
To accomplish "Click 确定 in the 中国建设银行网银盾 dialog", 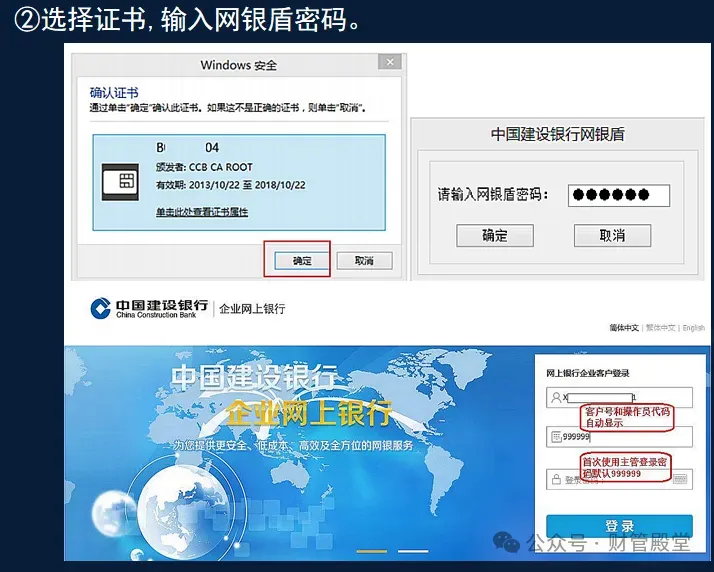I will point(495,235).
